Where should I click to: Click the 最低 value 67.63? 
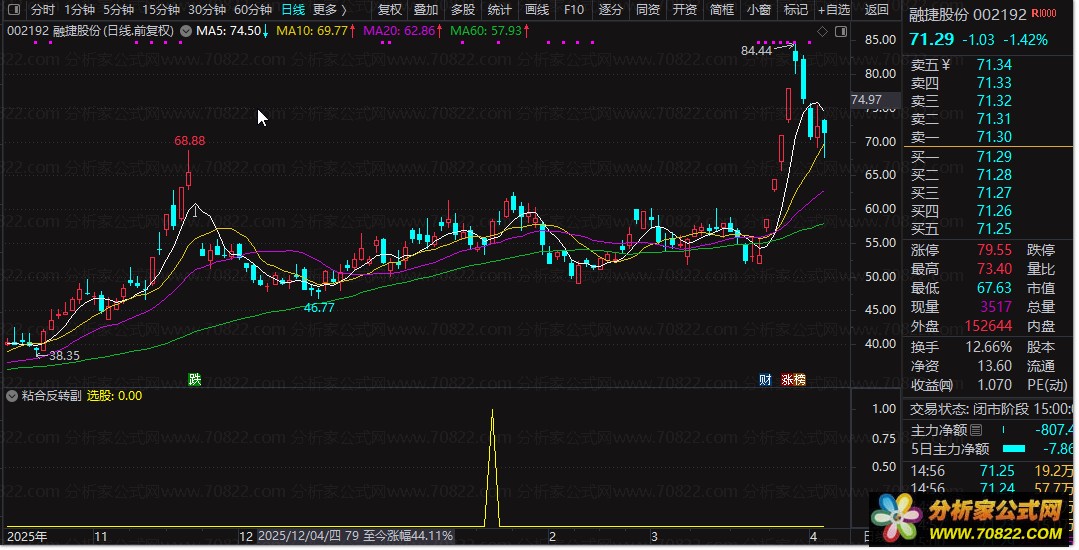[x=994, y=288]
